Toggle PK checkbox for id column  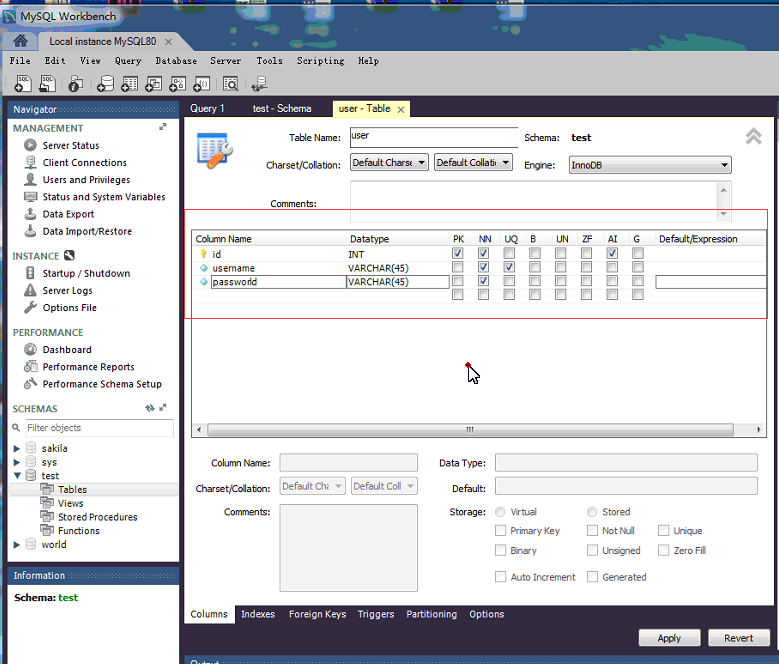(x=458, y=253)
